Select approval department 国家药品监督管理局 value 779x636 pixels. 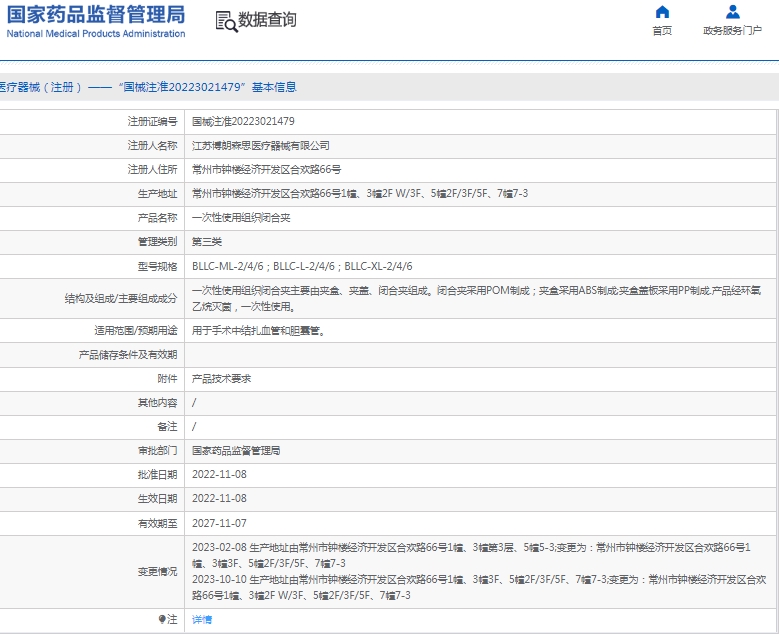236,451
